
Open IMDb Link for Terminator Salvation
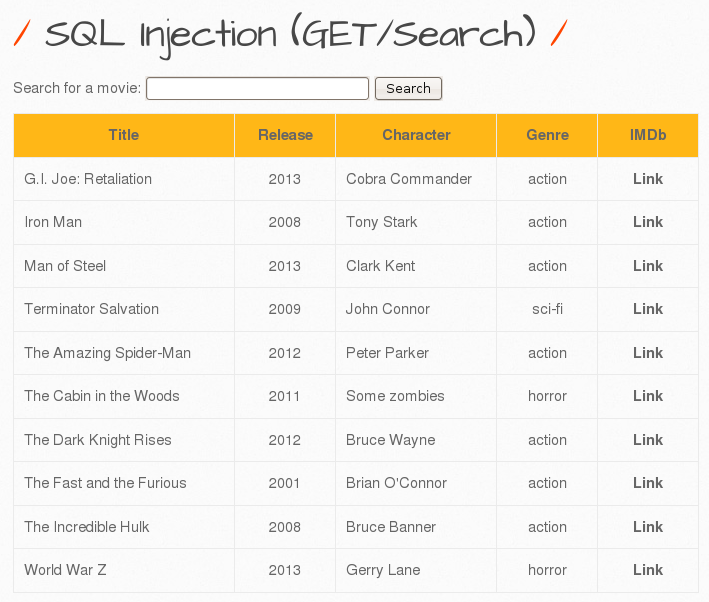648,309
